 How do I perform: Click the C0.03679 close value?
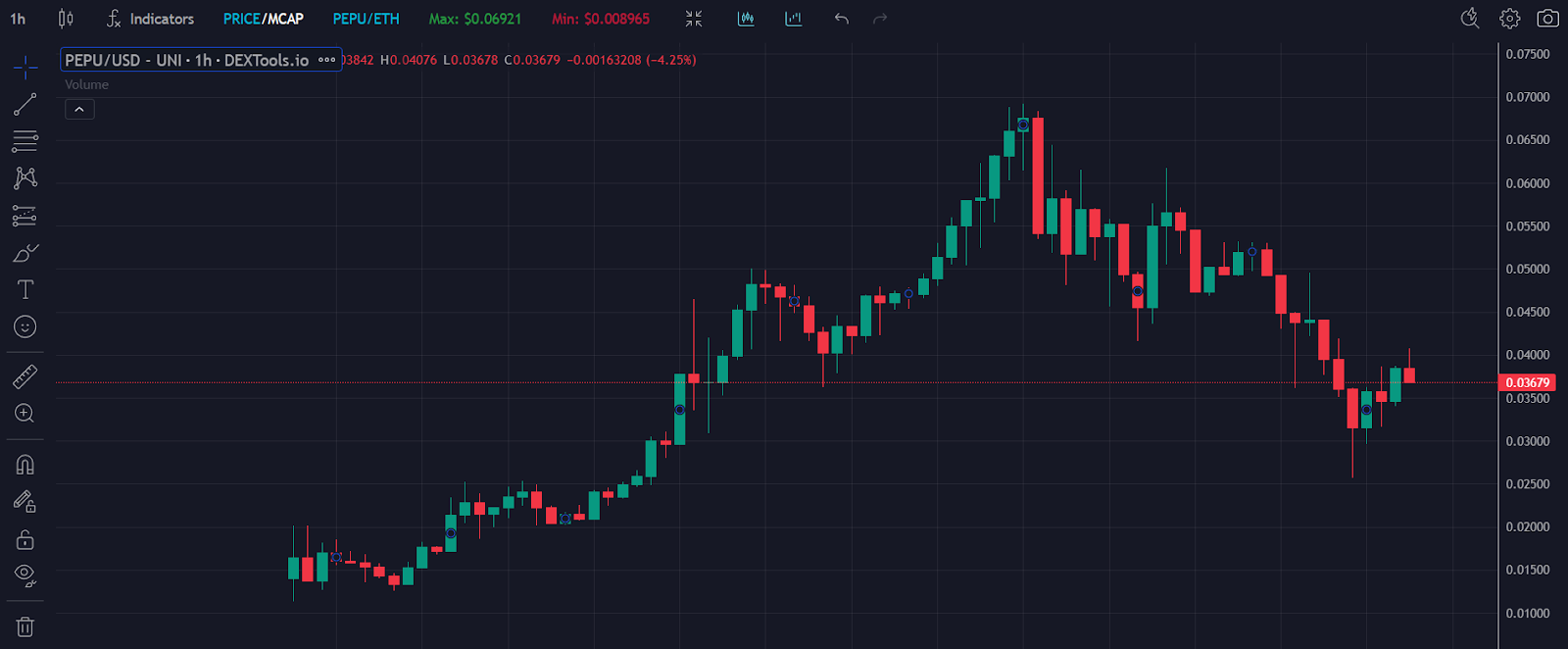point(532,60)
